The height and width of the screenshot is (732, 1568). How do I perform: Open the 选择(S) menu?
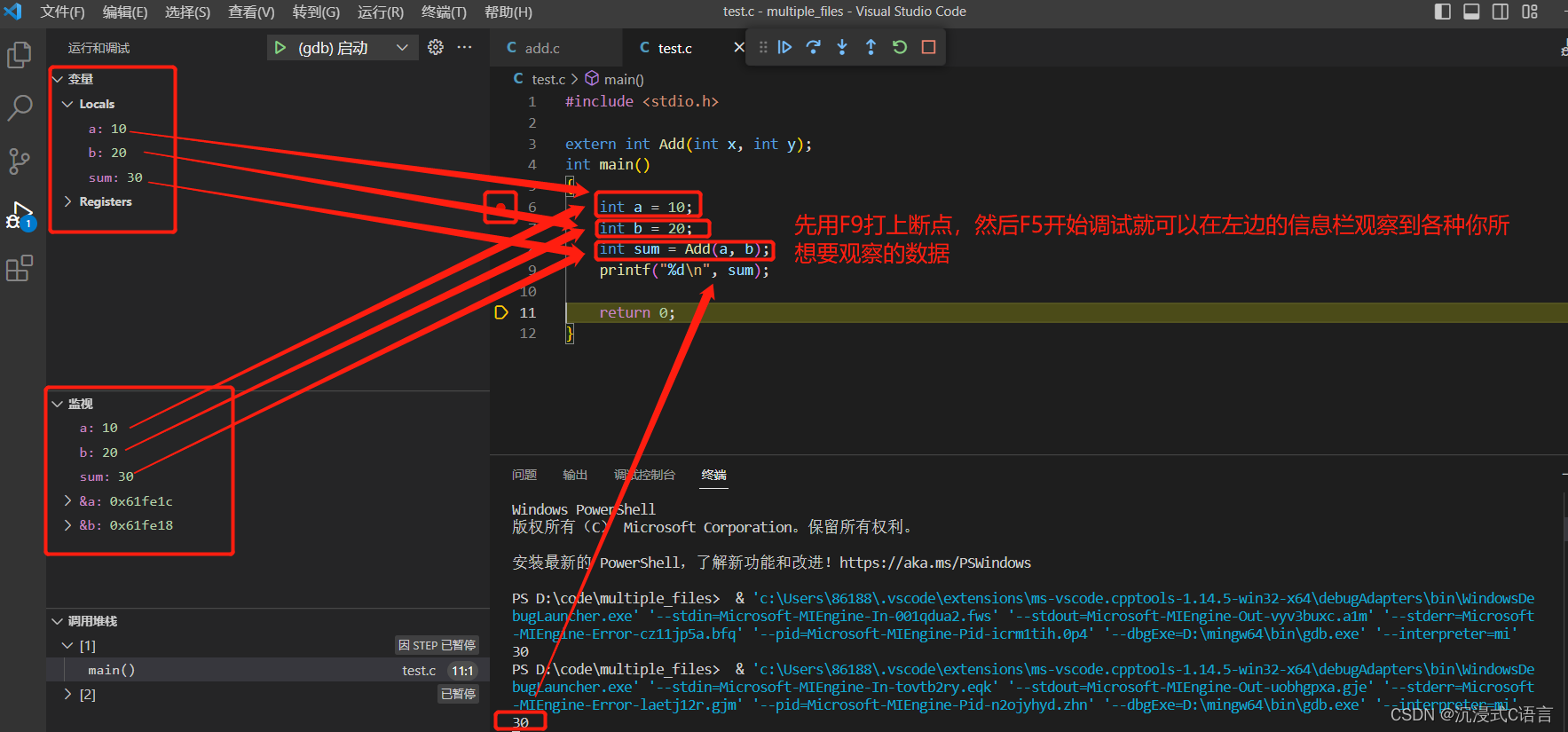187,12
